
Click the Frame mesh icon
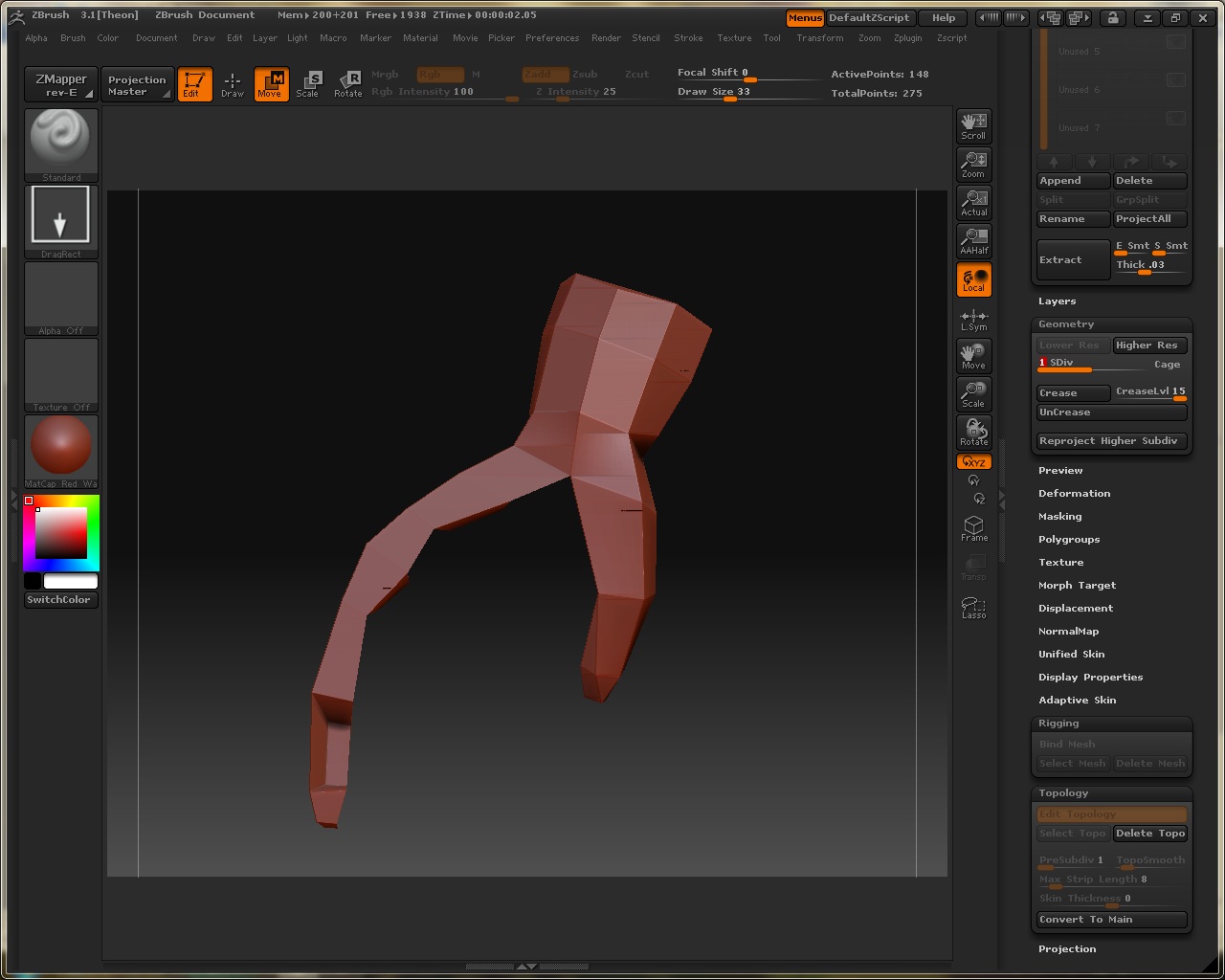pos(973,528)
